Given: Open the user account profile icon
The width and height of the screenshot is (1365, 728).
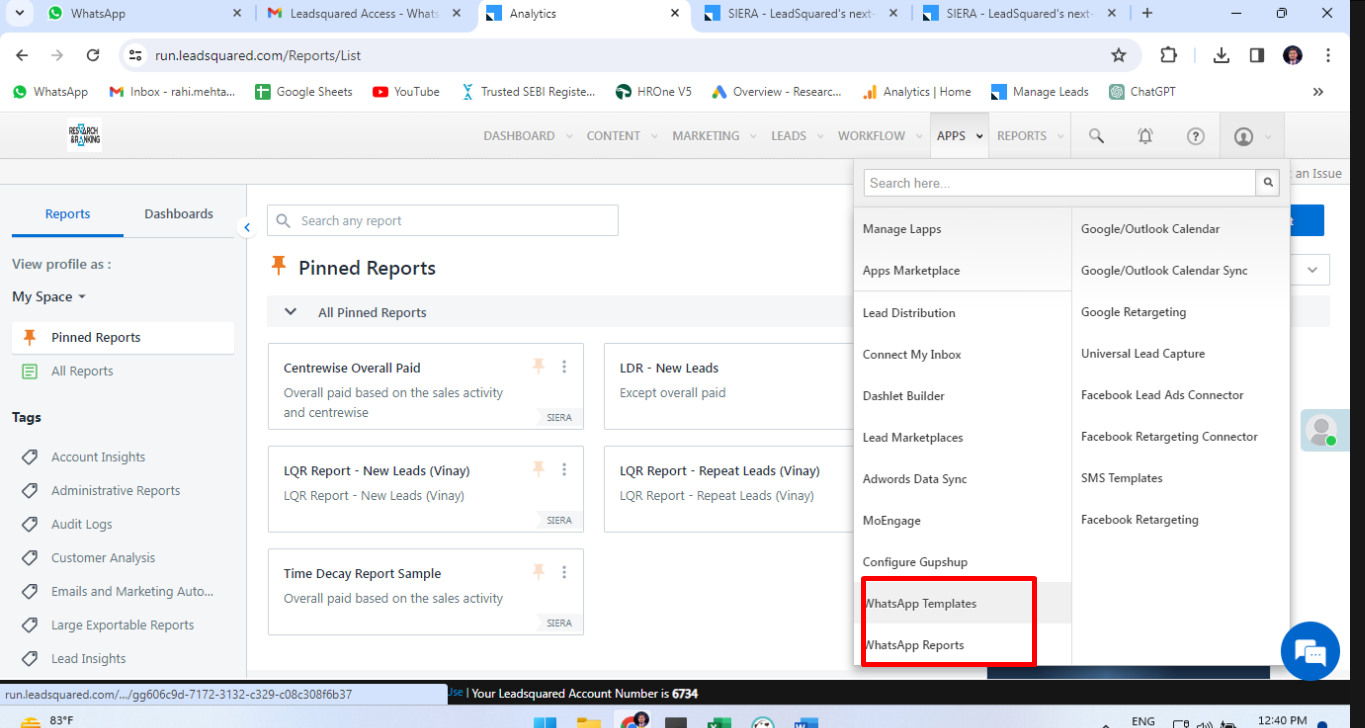Looking at the screenshot, I should [x=1243, y=136].
